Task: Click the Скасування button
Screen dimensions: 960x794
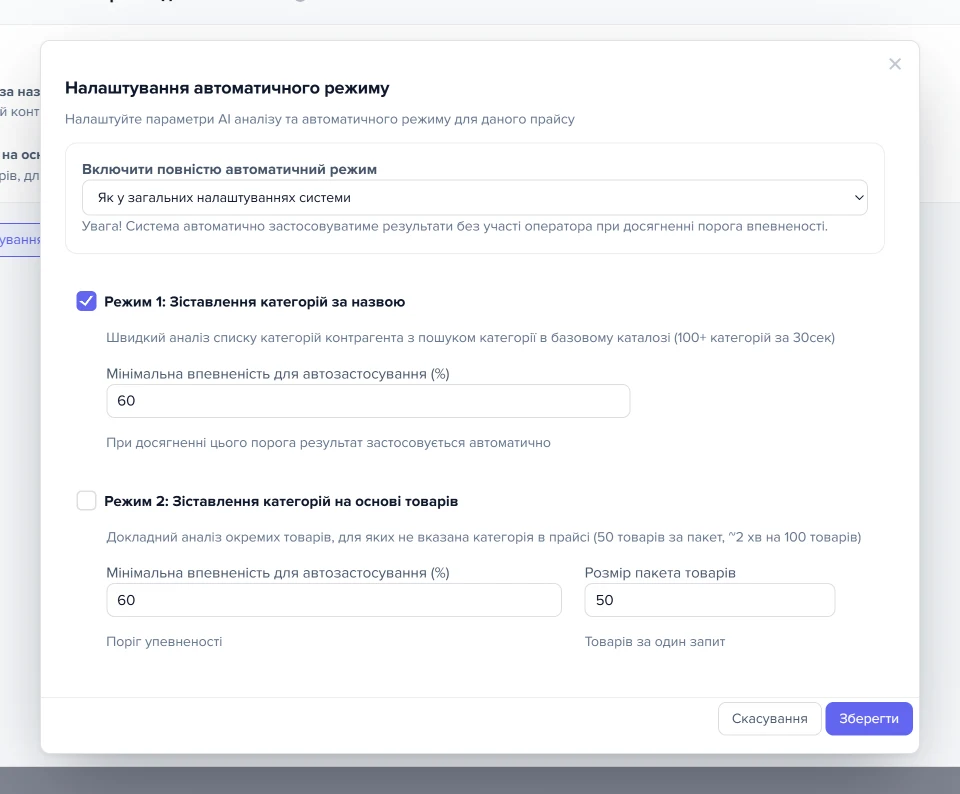Action: click(770, 719)
